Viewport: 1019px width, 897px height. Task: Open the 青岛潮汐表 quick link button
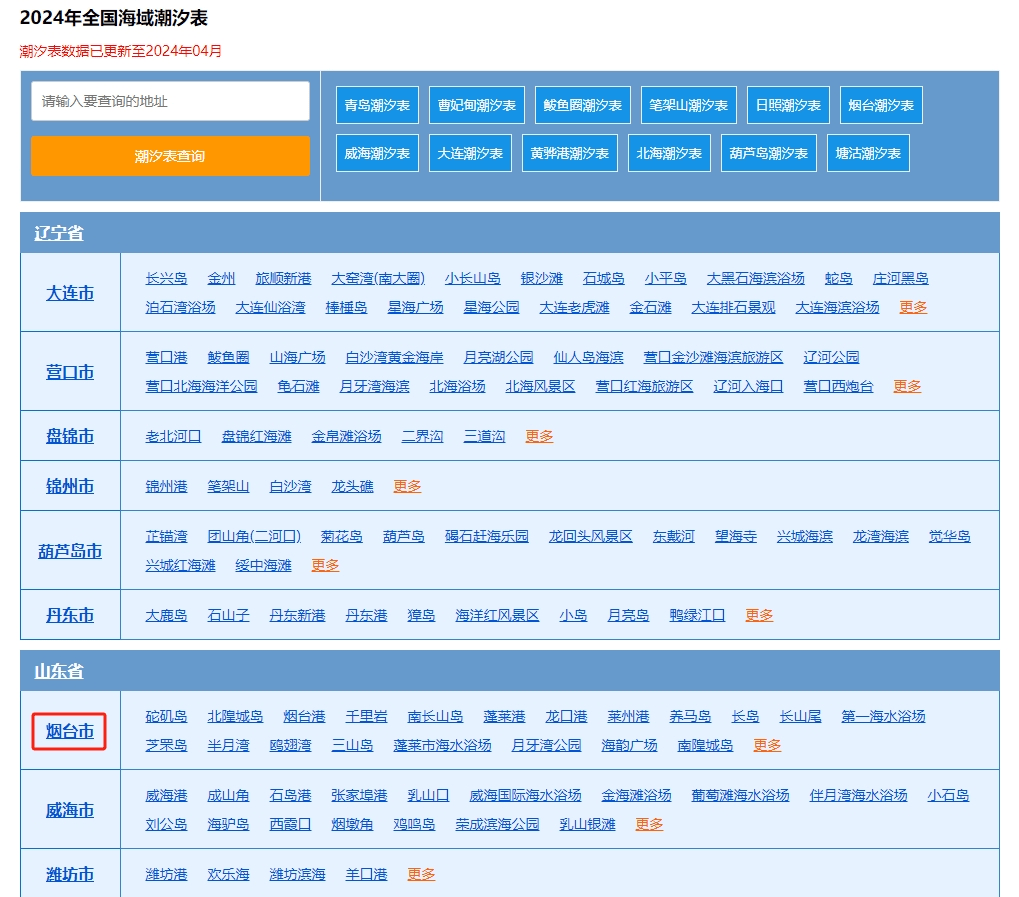pos(377,105)
